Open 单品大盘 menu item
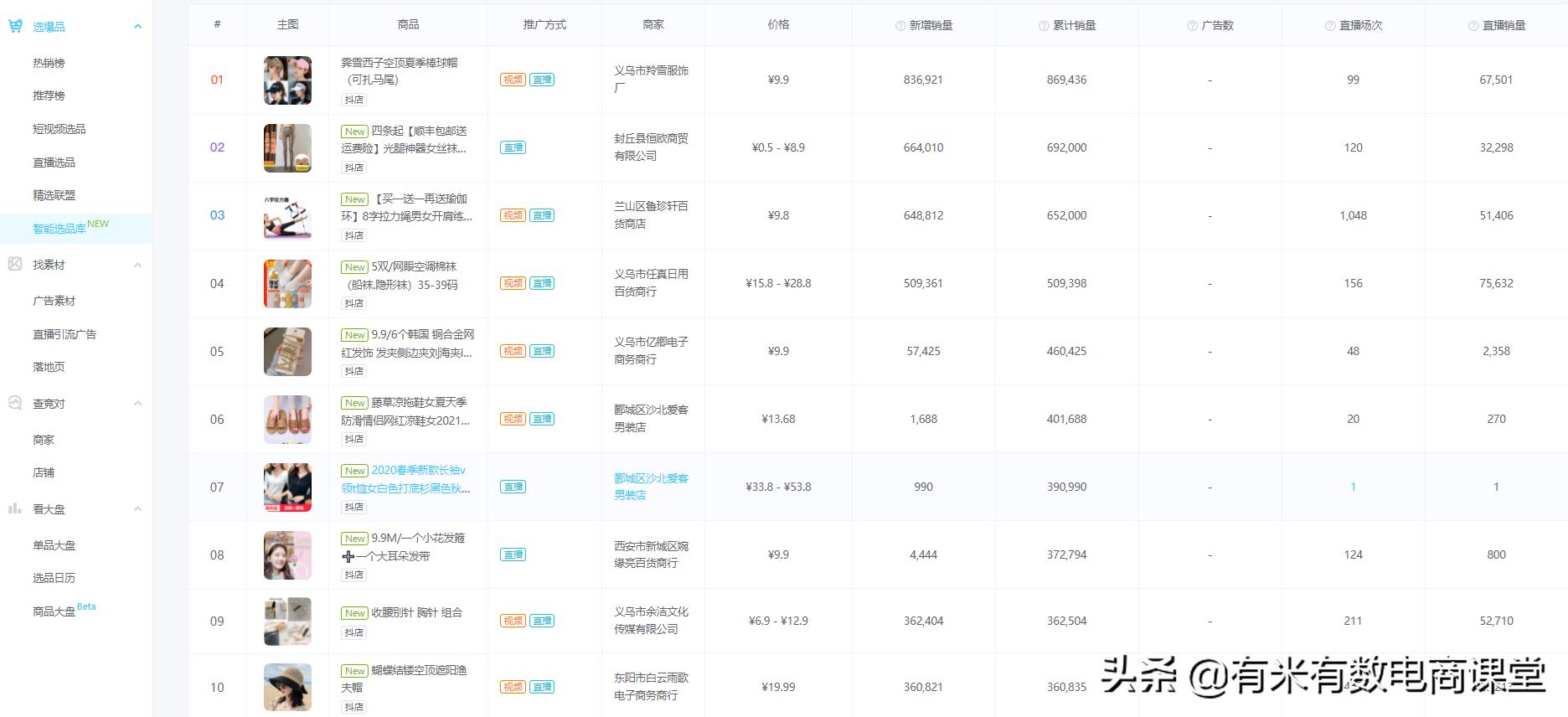 (54, 545)
